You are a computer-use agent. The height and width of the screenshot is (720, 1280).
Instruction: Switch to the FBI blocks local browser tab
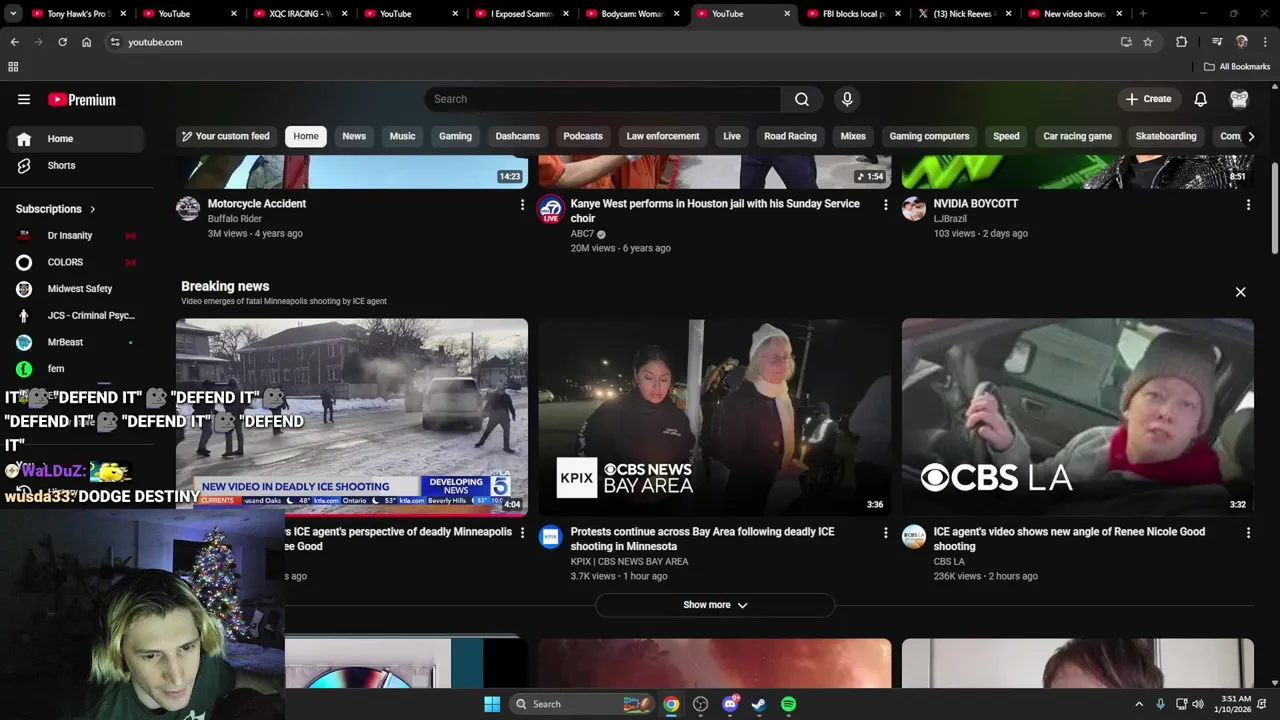(853, 14)
